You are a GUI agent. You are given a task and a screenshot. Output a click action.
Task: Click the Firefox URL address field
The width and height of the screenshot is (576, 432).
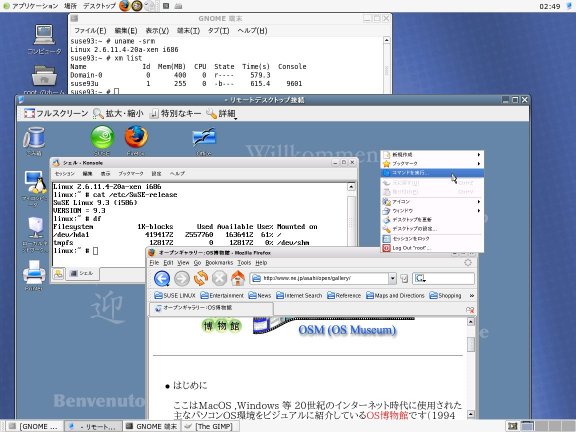(319, 278)
